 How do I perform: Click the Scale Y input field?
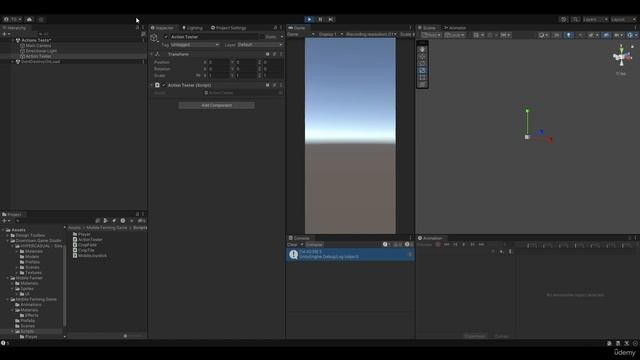tap(246, 76)
